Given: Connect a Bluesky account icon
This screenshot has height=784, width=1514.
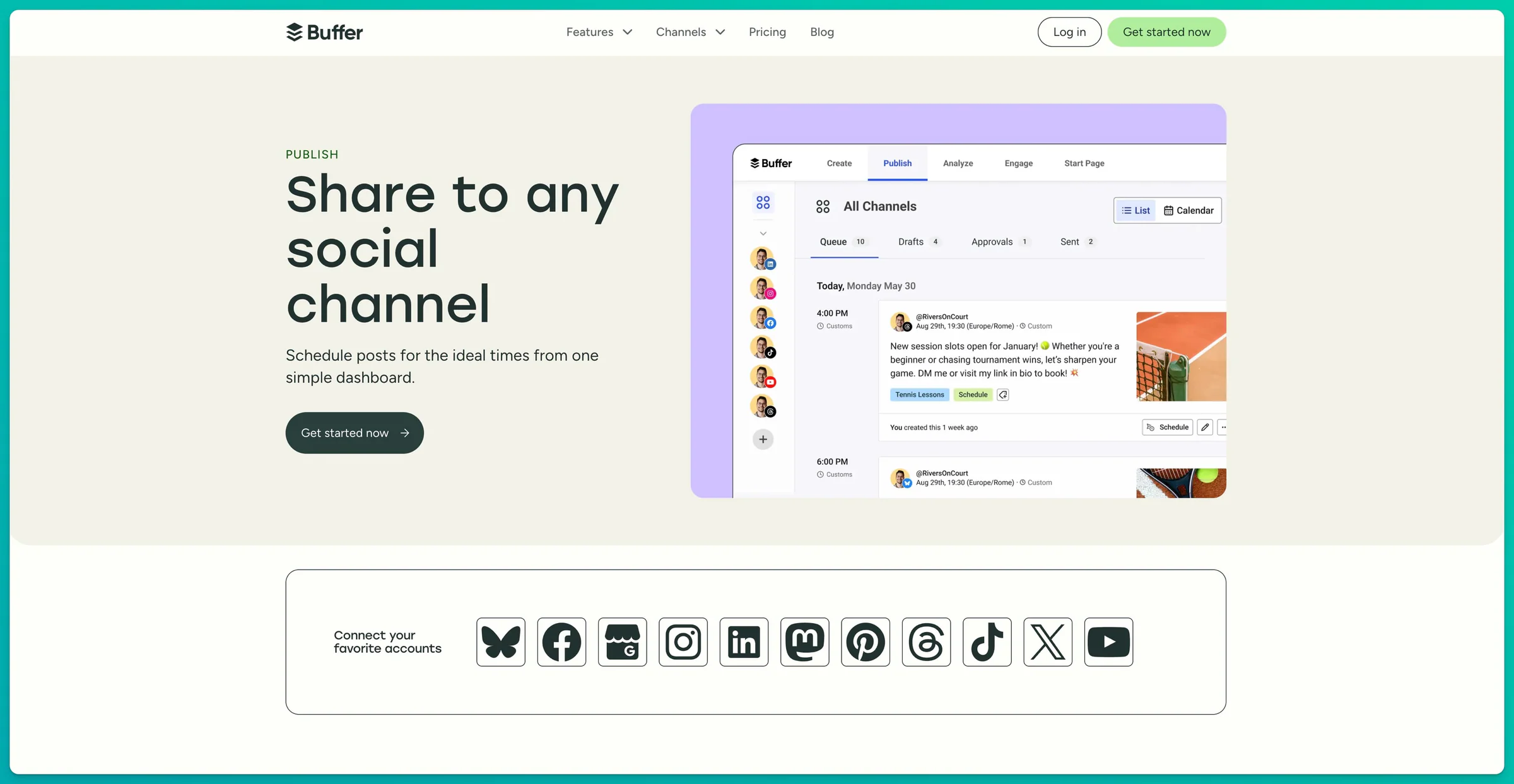Looking at the screenshot, I should coord(501,642).
